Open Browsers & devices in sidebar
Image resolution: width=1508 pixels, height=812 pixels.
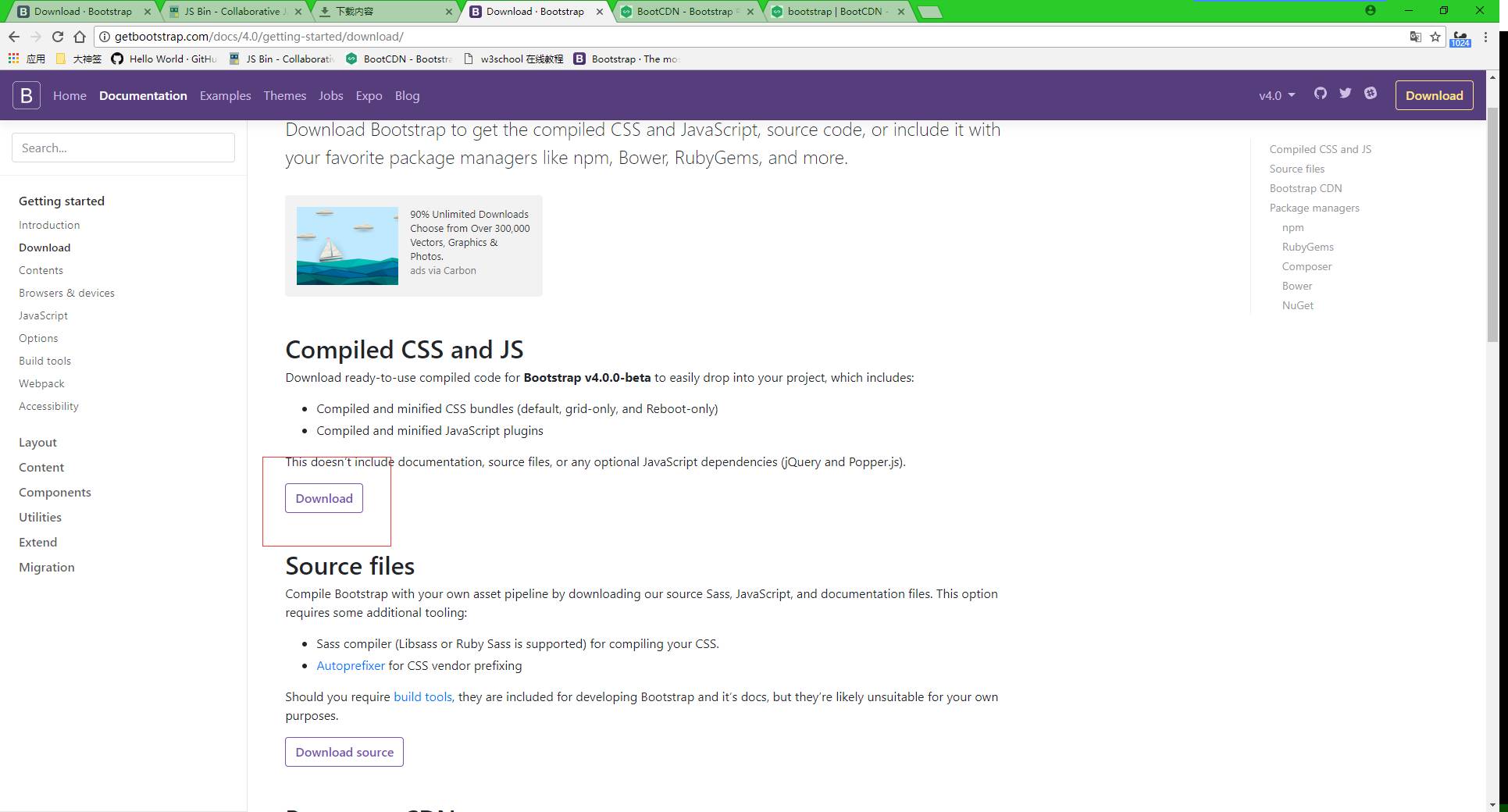point(66,293)
